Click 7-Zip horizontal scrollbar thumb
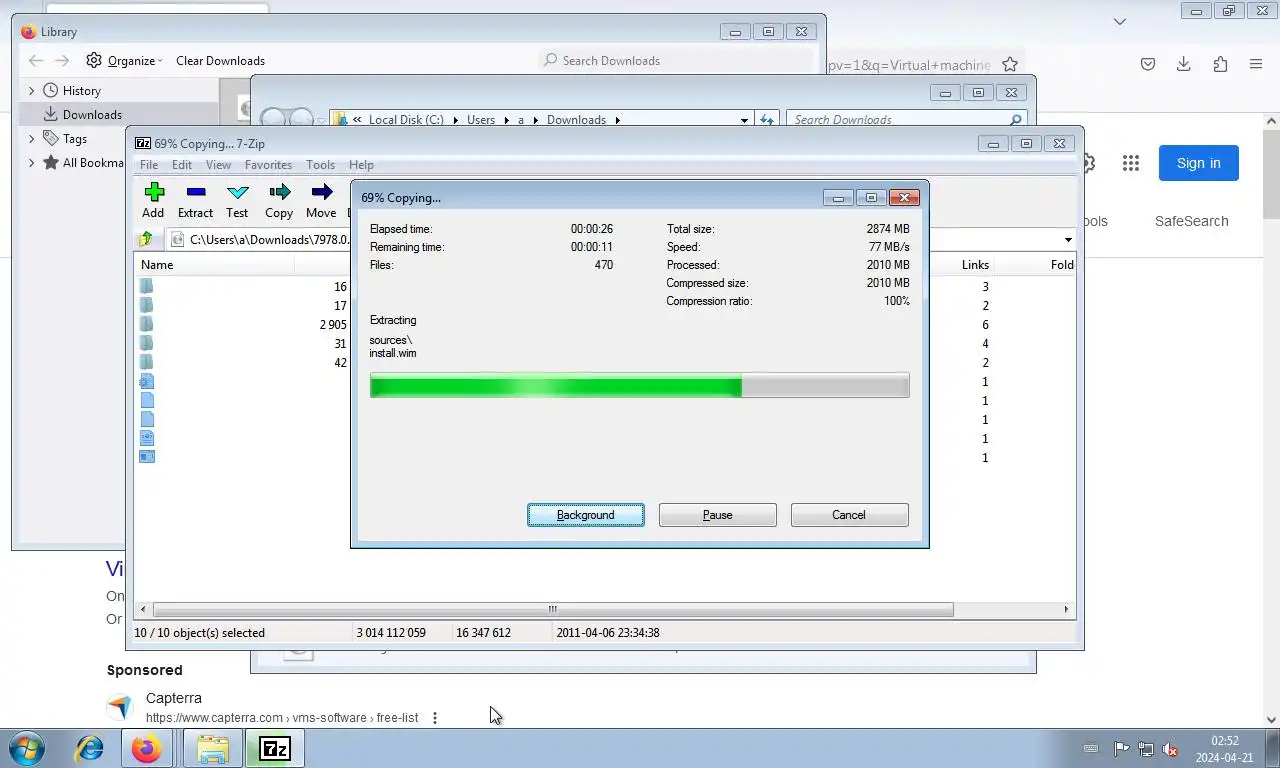This screenshot has height=768, width=1280. point(552,609)
